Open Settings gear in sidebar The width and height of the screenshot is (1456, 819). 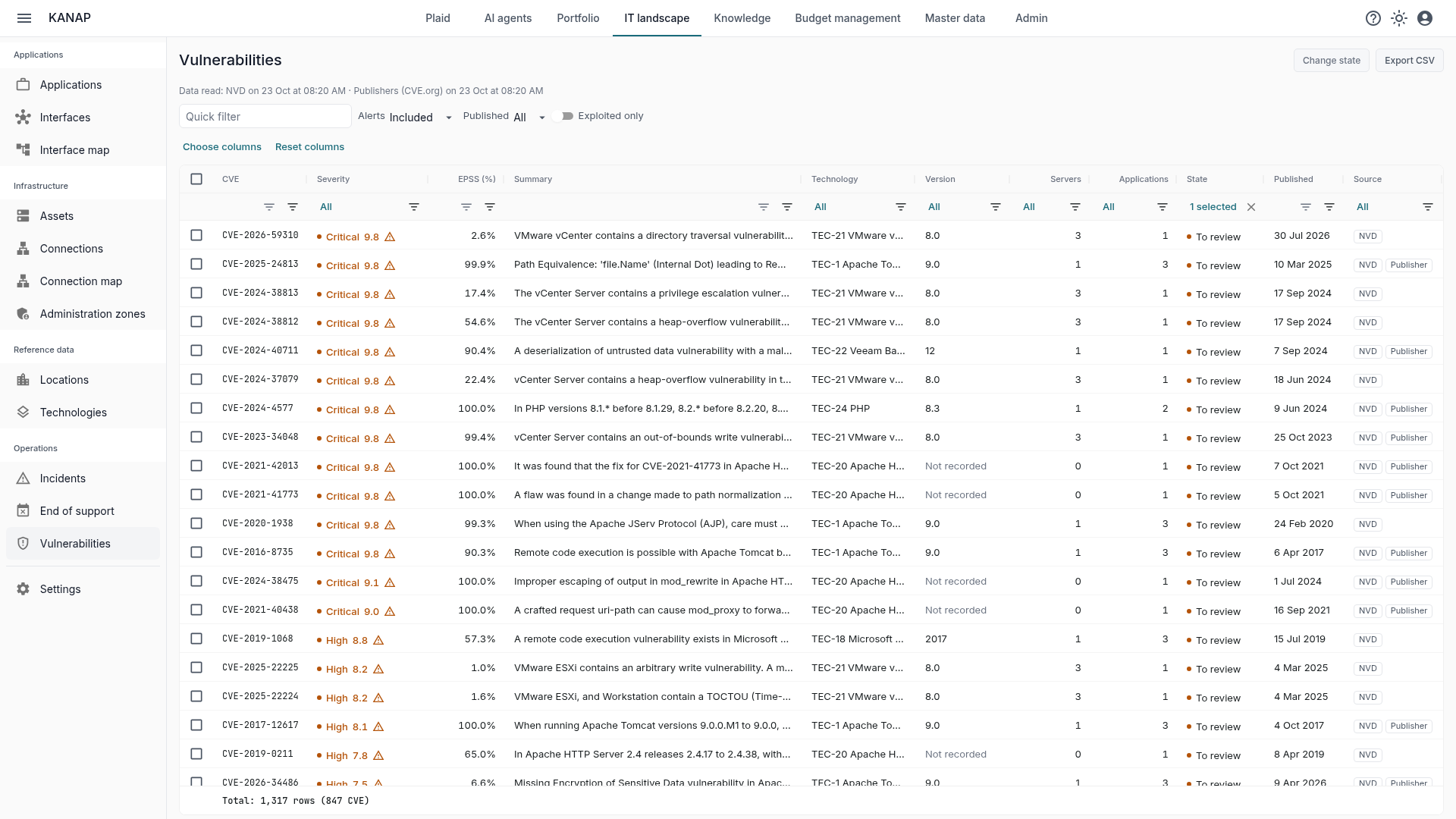point(83,589)
